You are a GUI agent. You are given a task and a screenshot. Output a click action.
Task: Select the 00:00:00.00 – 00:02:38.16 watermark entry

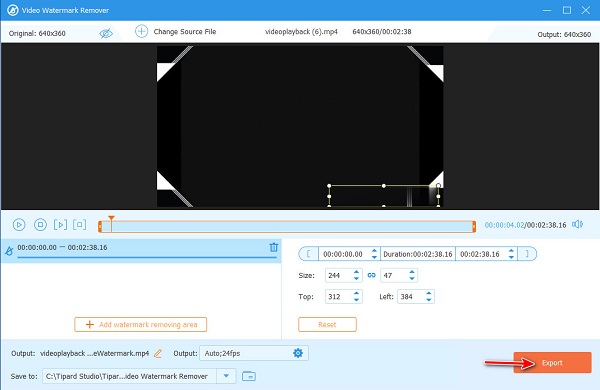pyautogui.click(x=141, y=251)
